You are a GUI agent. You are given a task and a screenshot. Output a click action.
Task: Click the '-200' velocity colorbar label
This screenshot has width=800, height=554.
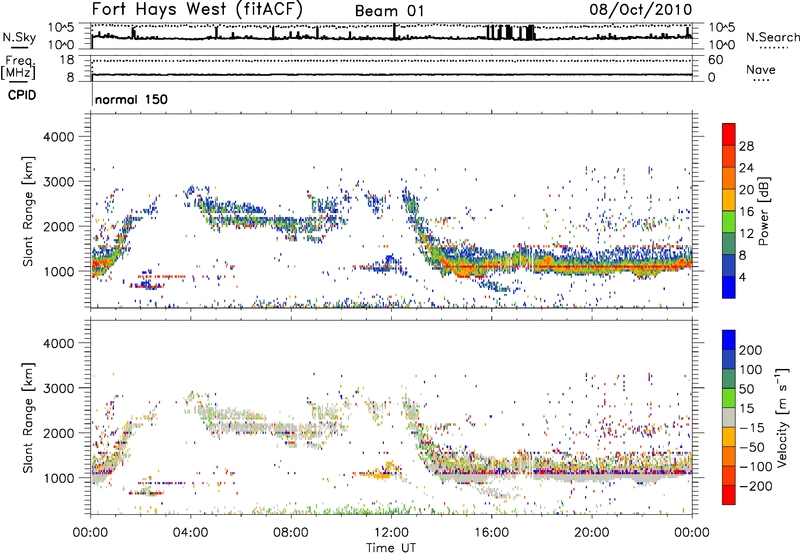pyautogui.click(x=756, y=486)
